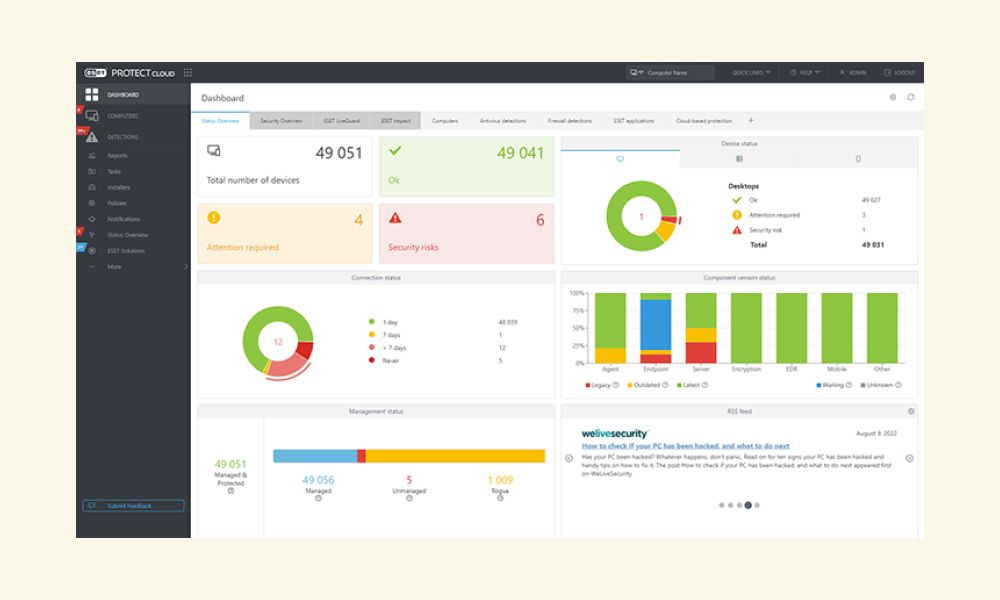Switch to ESET Inspect tab
This screenshot has height=600, width=1000.
pyautogui.click(x=395, y=121)
